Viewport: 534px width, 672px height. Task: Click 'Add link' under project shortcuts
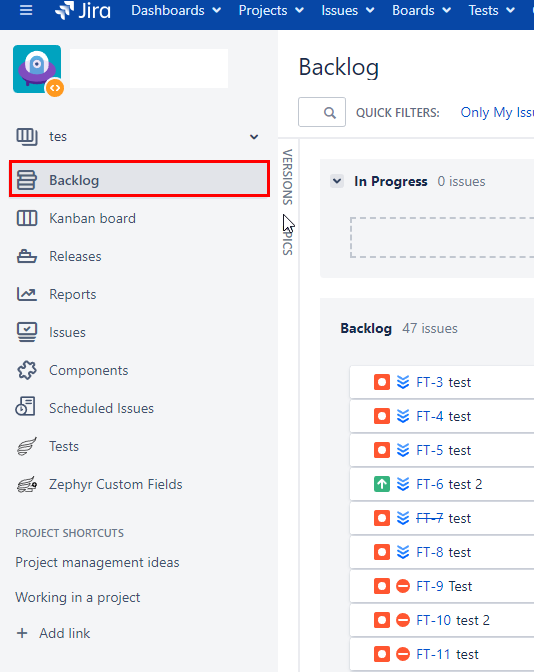(64, 633)
